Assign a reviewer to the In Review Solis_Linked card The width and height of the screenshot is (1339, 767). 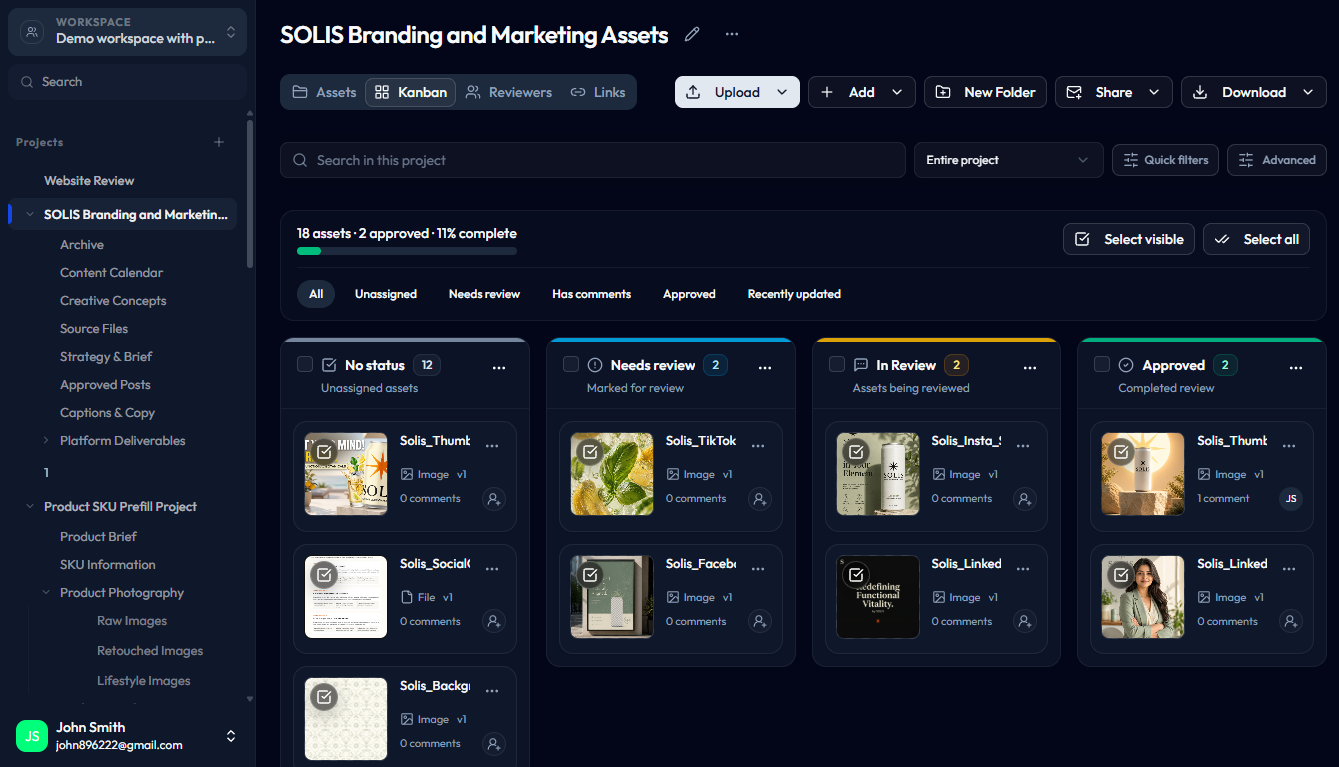(1025, 622)
